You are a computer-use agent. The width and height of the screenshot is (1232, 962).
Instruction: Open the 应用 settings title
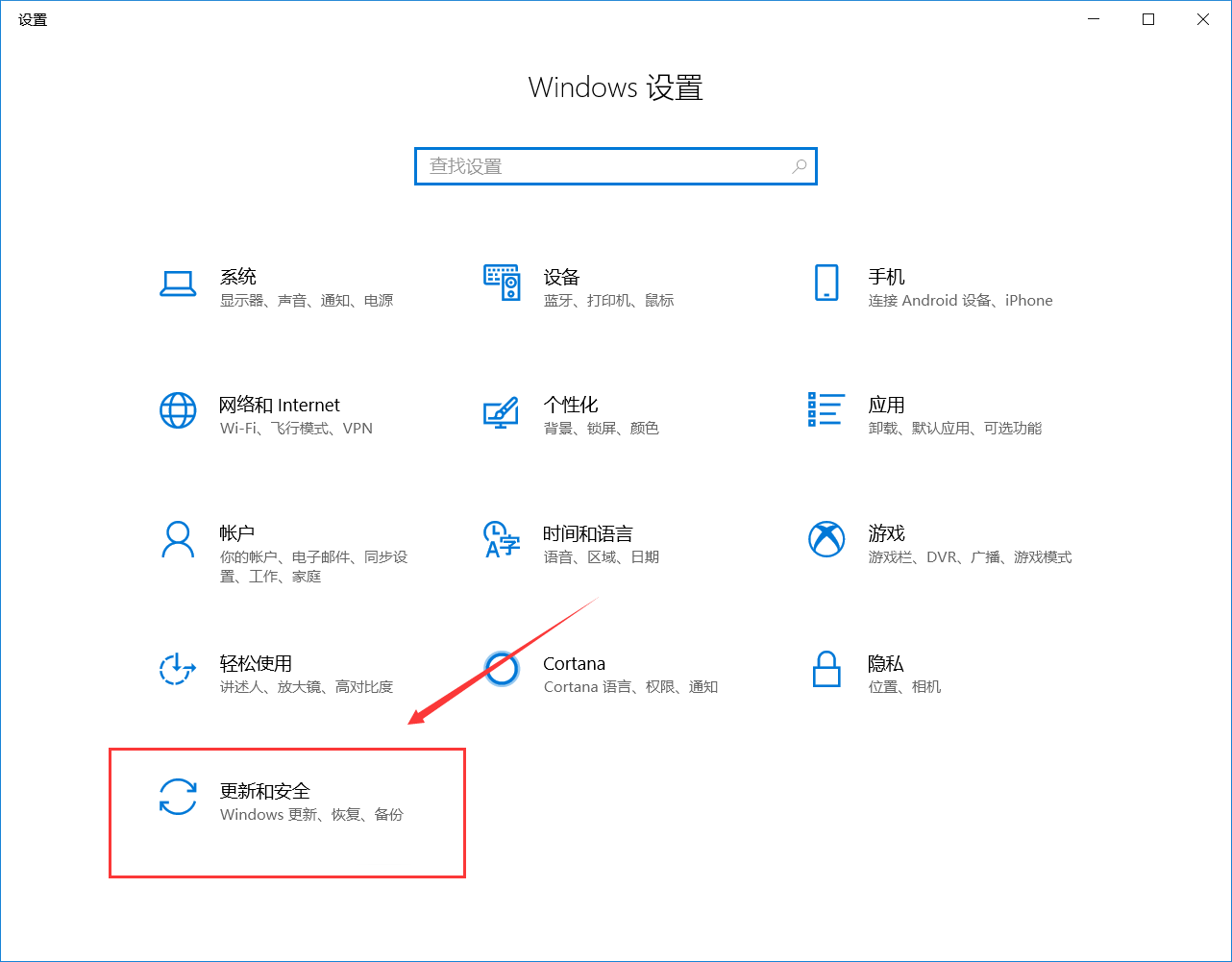(887, 405)
